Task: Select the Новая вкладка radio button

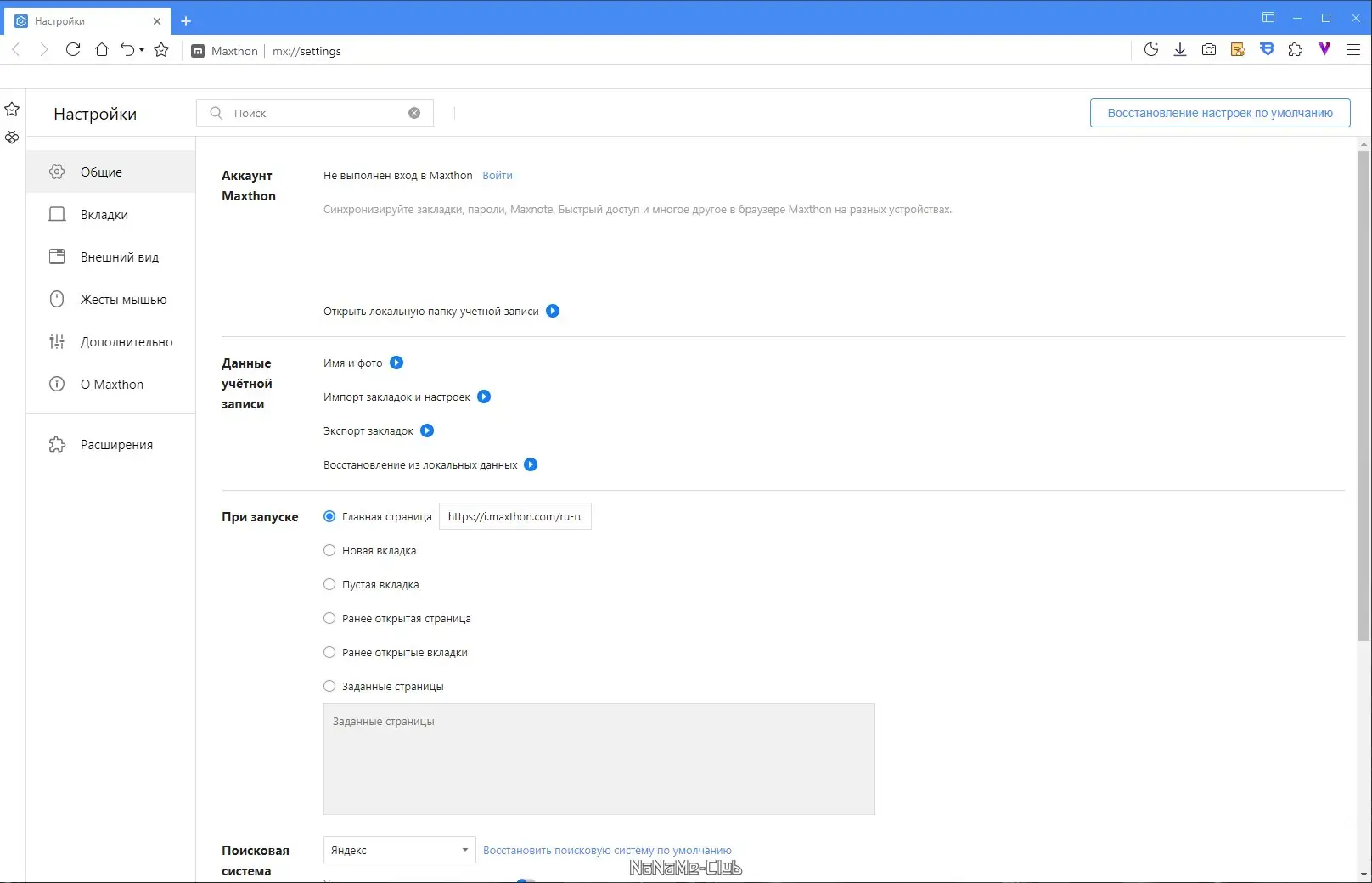Action: (329, 550)
